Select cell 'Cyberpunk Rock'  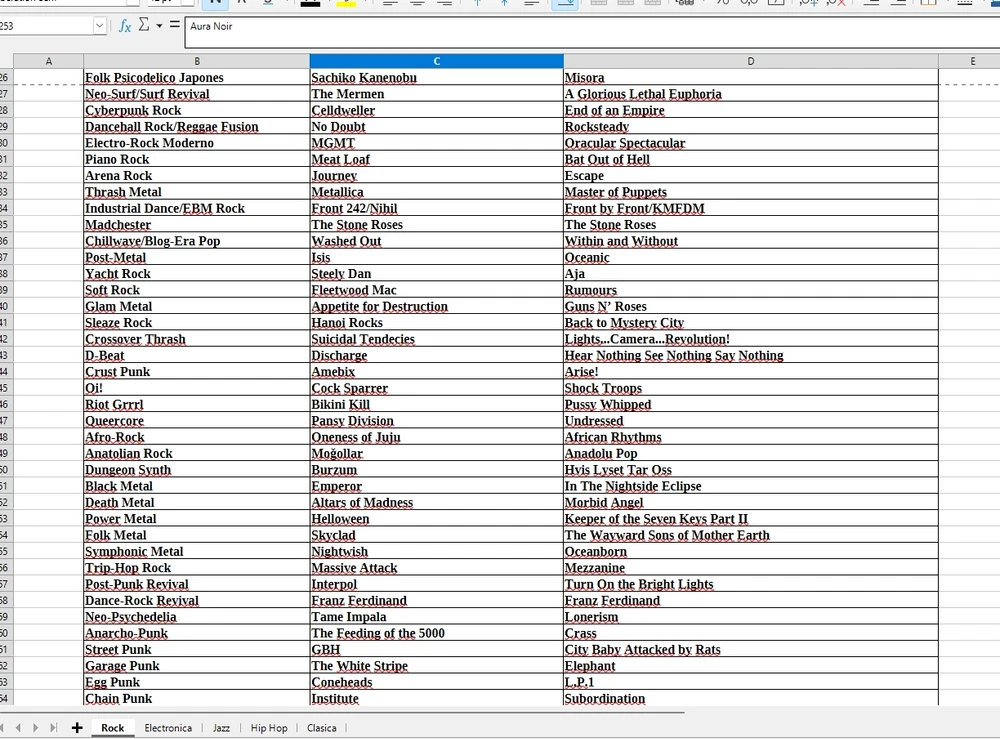[x=196, y=110]
